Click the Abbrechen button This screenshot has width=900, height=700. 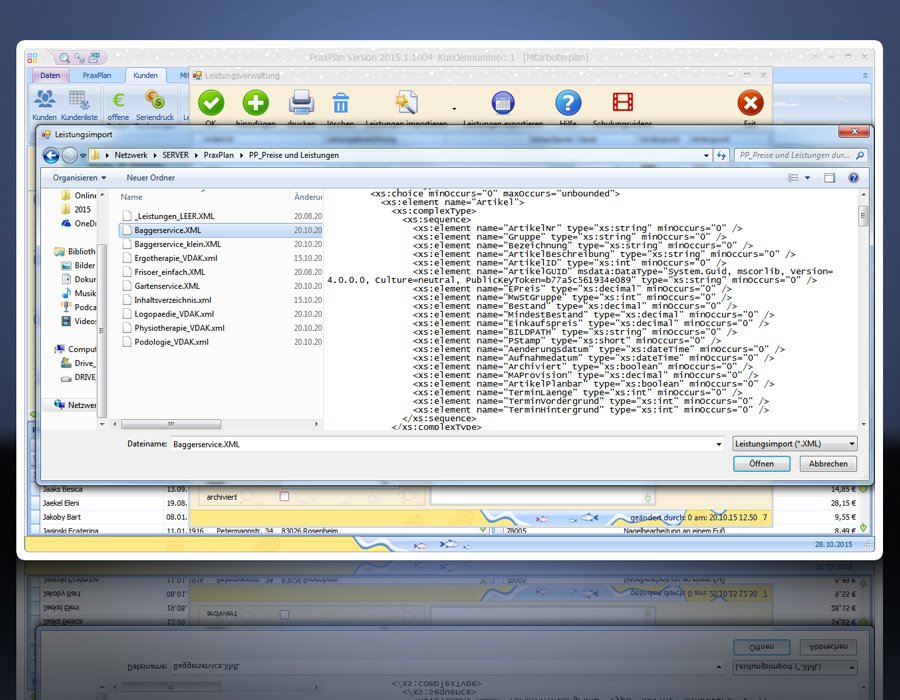(828, 464)
